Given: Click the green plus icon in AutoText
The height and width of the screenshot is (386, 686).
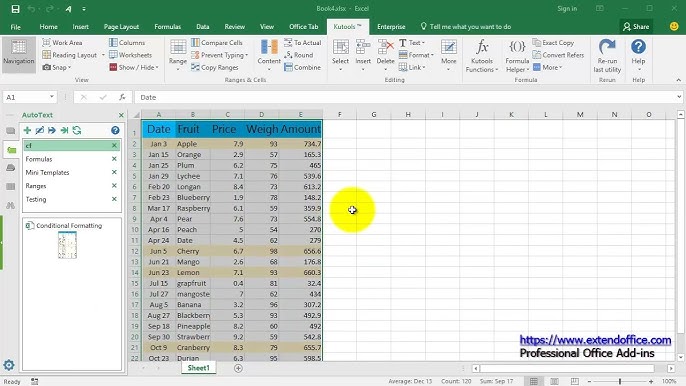Looking at the screenshot, I should (27, 130).
